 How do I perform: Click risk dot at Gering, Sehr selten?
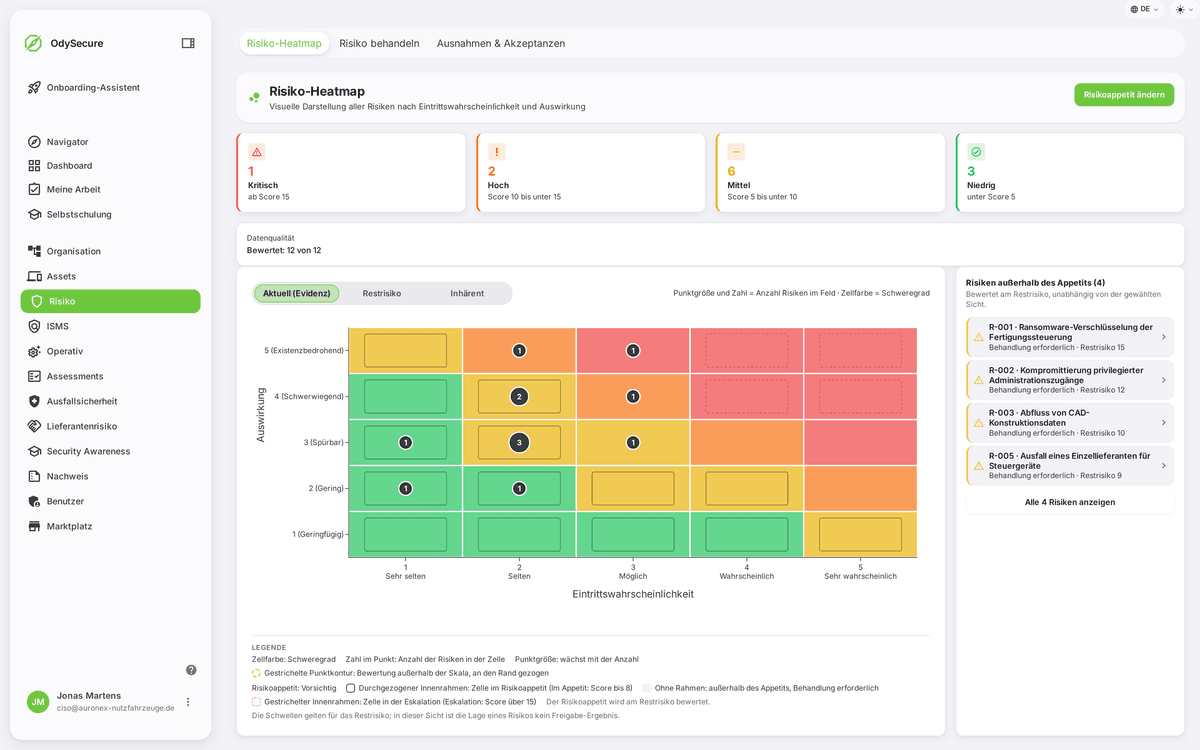pyautogui.click(x=405, y=488)
